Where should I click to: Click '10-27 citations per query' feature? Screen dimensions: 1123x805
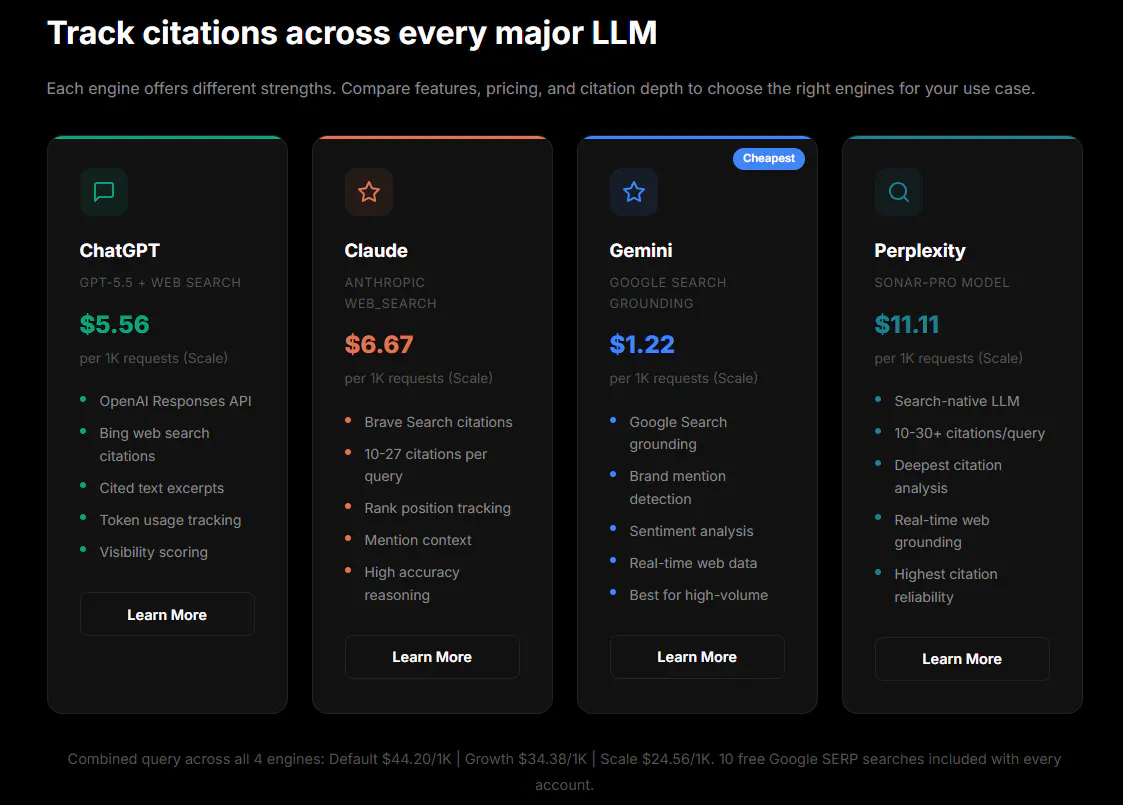tap(426, 466)
